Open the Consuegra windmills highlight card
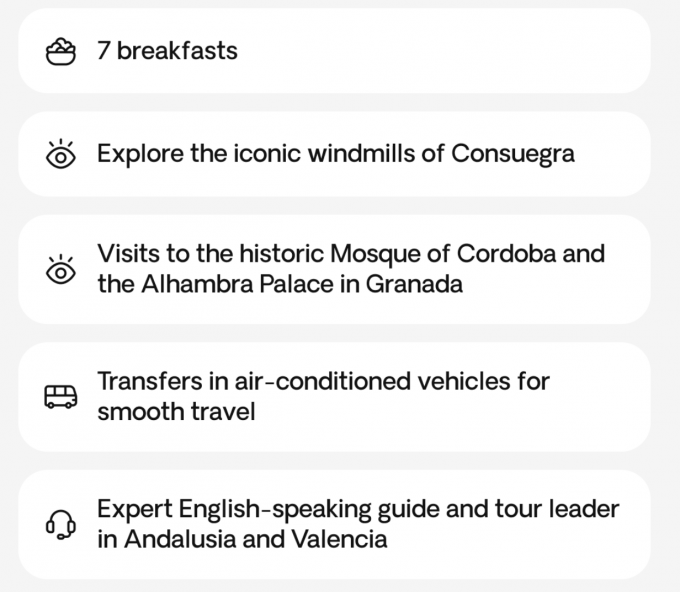 [x=620, y=154]
